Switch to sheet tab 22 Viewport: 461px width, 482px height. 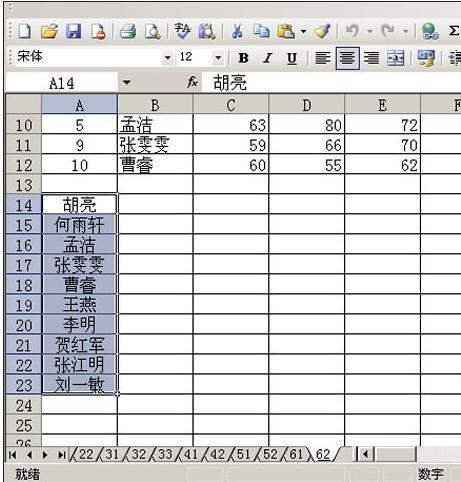(x=86, y=454)
